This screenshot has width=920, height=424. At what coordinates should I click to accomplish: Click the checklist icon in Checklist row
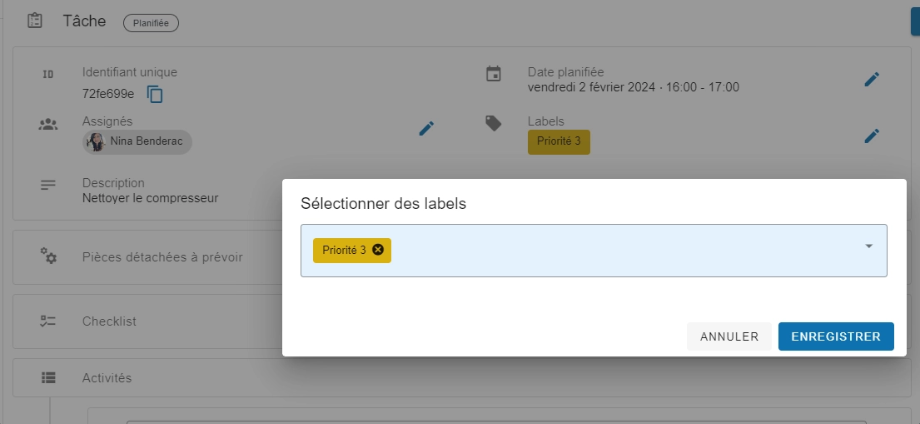click(48, 321)
